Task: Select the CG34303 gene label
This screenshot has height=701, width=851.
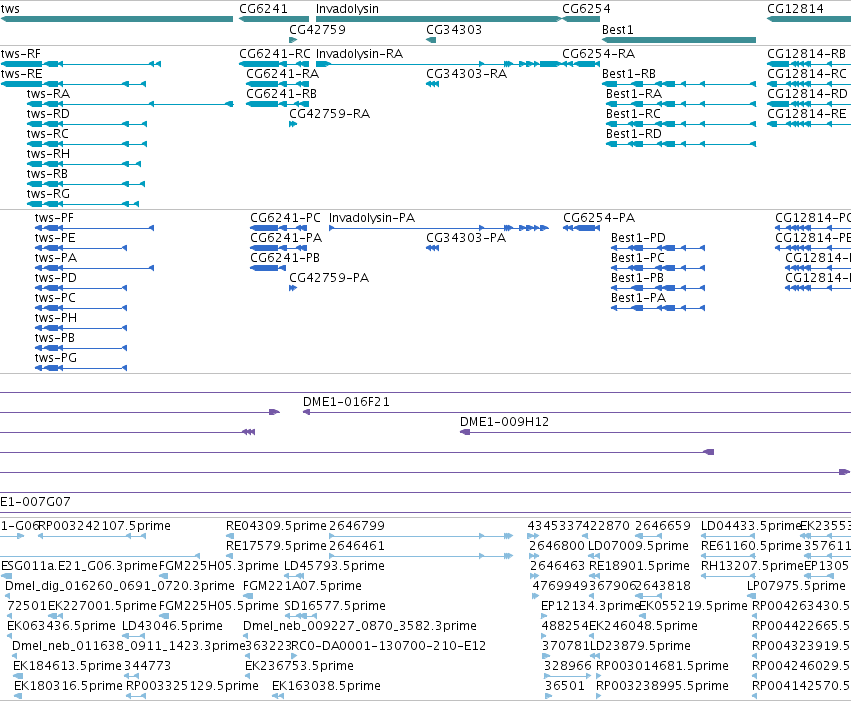Action: tap(454, 29)
